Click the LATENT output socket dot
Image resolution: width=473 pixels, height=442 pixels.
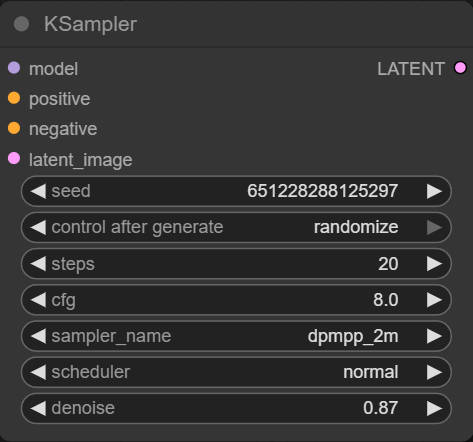click(460, 68)
